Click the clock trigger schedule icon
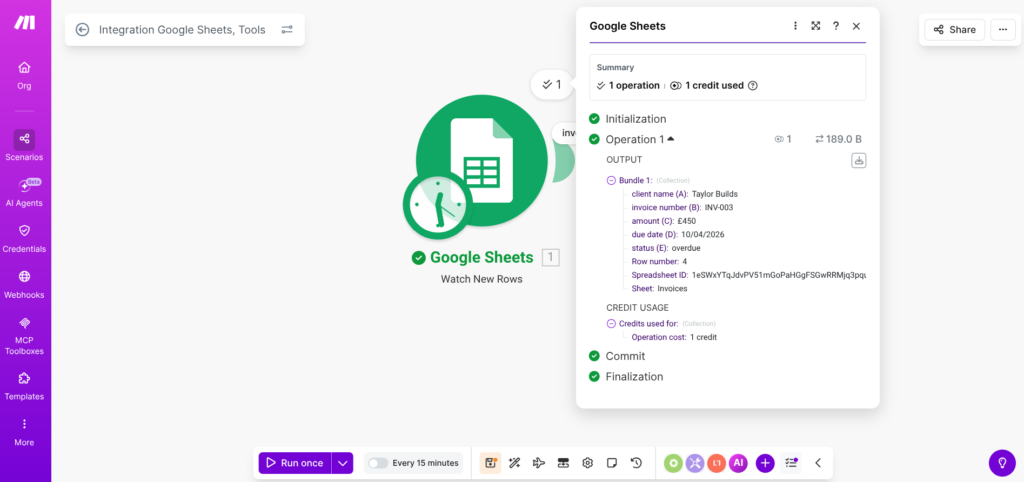Viewport: 1024px width, 482px height. coord(437,206)
